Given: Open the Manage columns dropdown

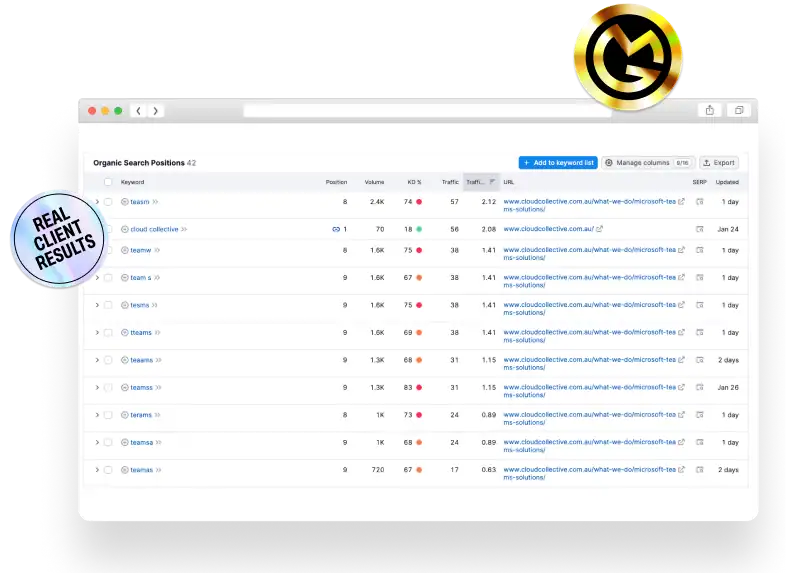Looking at the screenshot, I should (648, 162).
